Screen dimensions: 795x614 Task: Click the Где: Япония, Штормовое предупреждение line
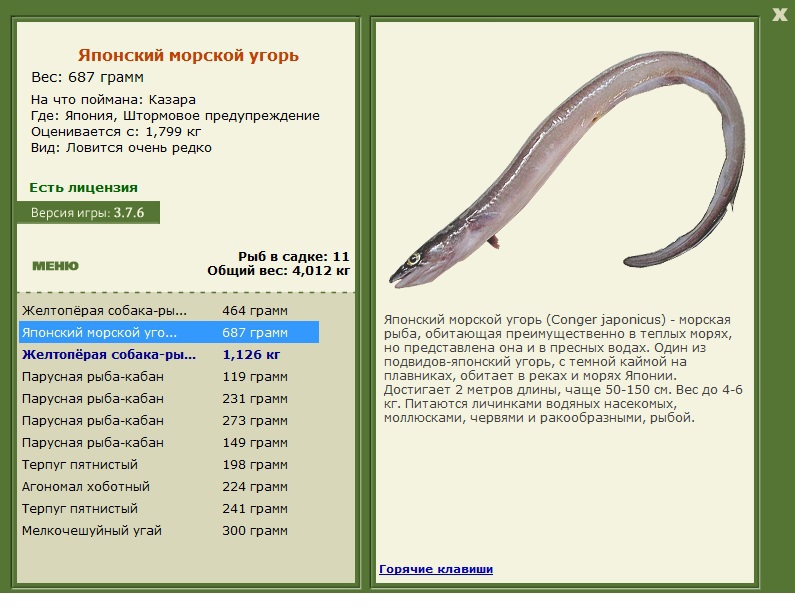[x=175, y=116]
